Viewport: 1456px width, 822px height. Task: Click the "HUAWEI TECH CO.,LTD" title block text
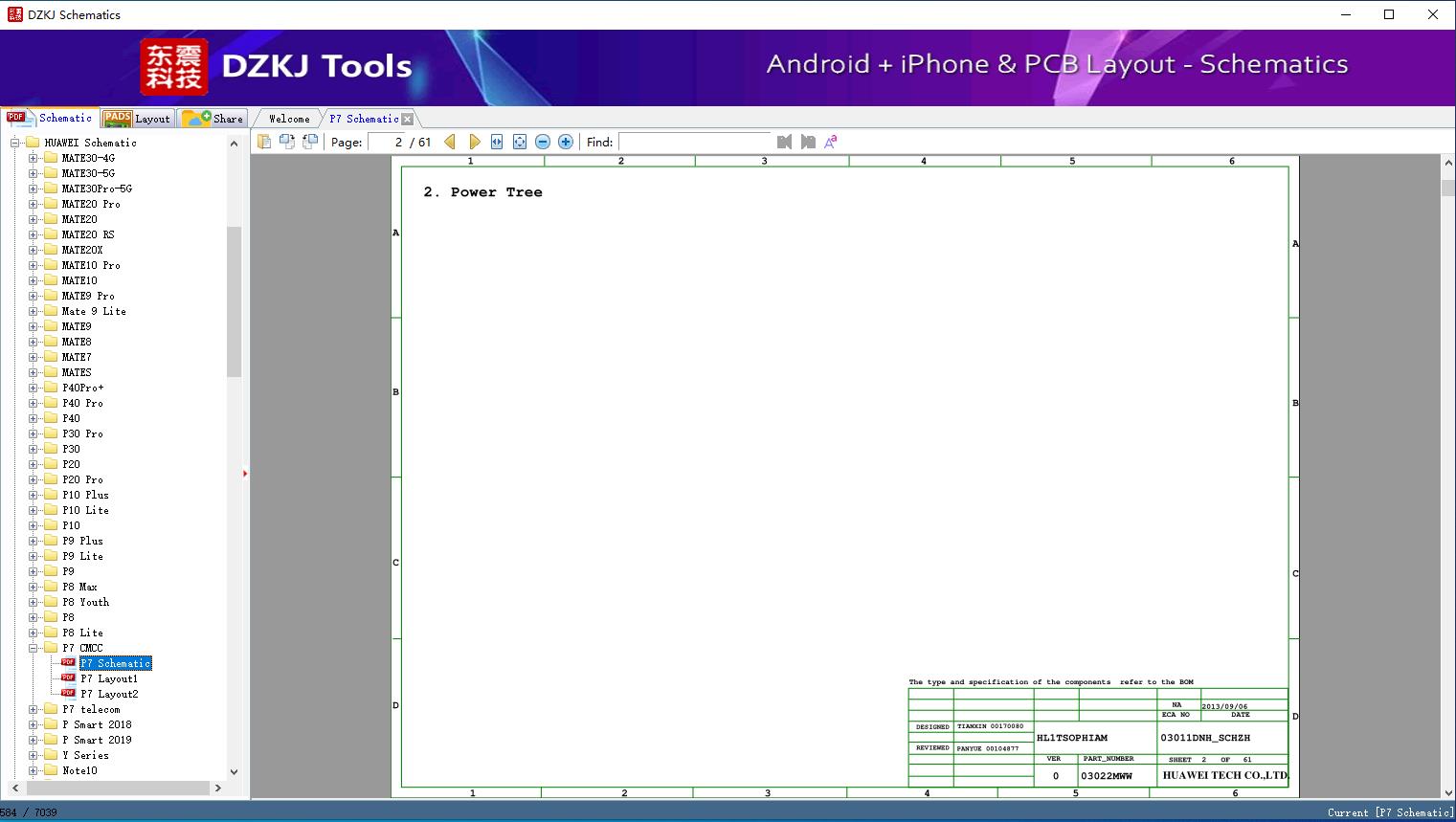(1224, 775)
